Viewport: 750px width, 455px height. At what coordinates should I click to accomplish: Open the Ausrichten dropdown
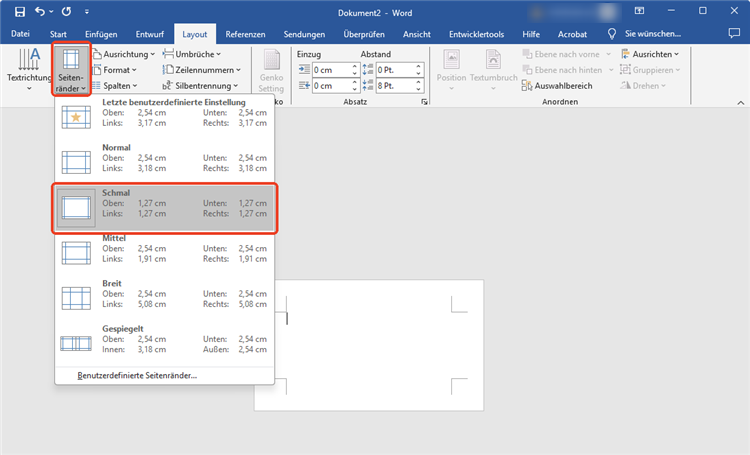[650, 54]
